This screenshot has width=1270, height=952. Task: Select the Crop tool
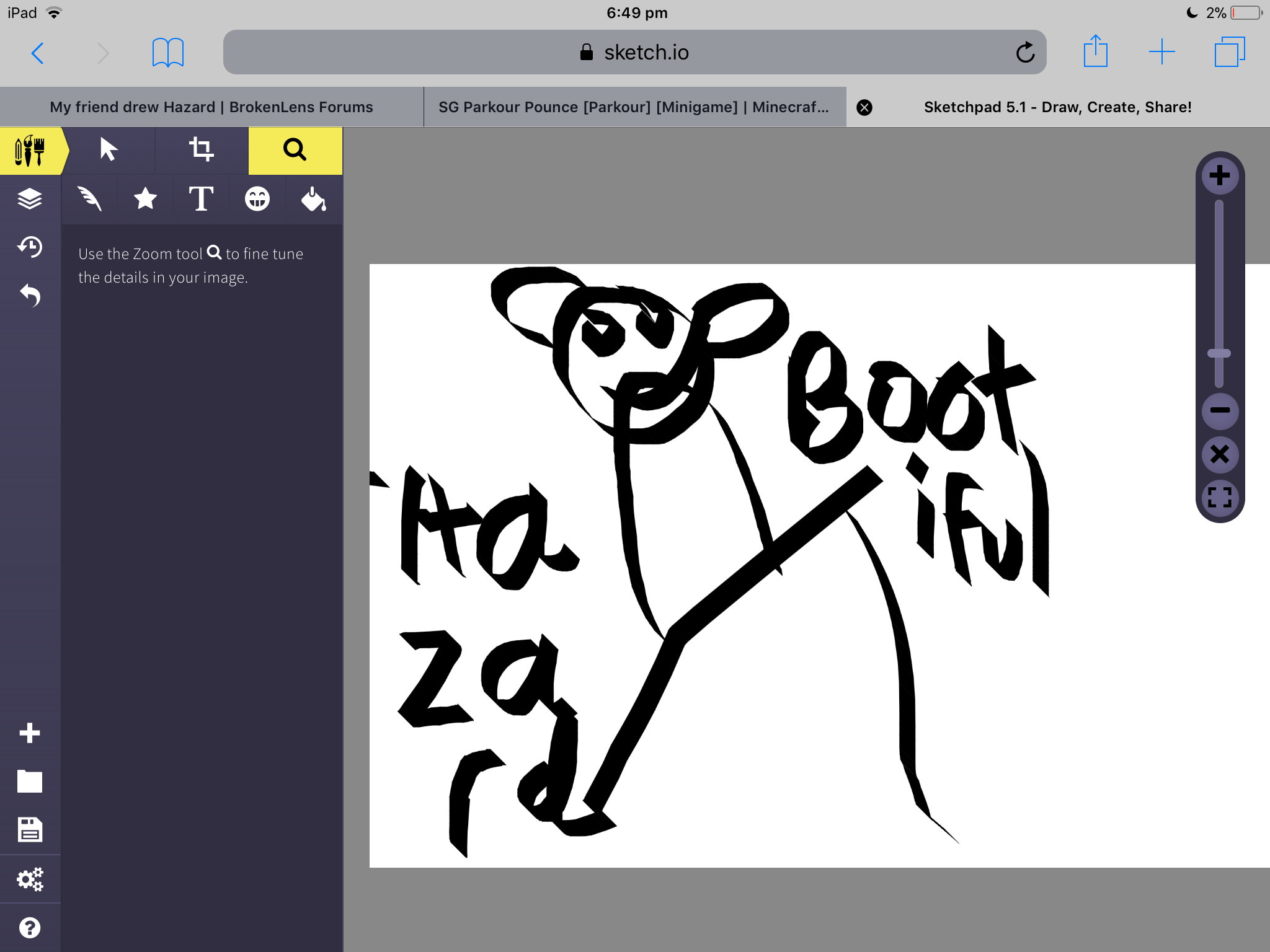click(x=202, y=150)
